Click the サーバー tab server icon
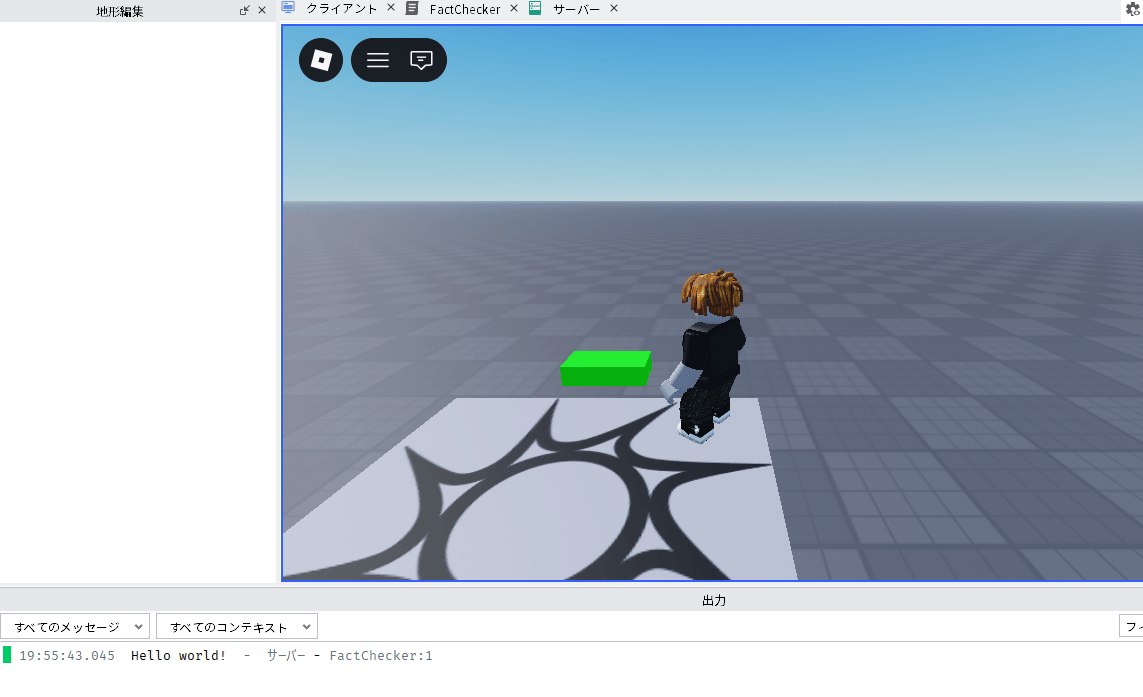1143x697 pixels. [535, 8]
